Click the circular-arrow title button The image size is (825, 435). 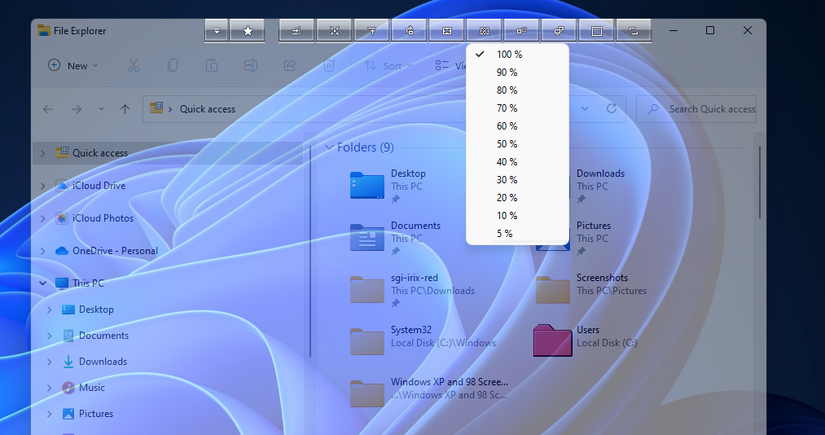point(409,31)
